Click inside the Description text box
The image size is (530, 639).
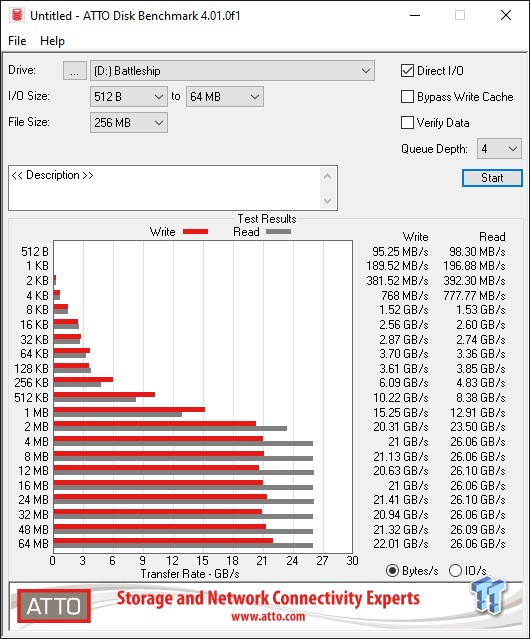[x=164, y=188]
